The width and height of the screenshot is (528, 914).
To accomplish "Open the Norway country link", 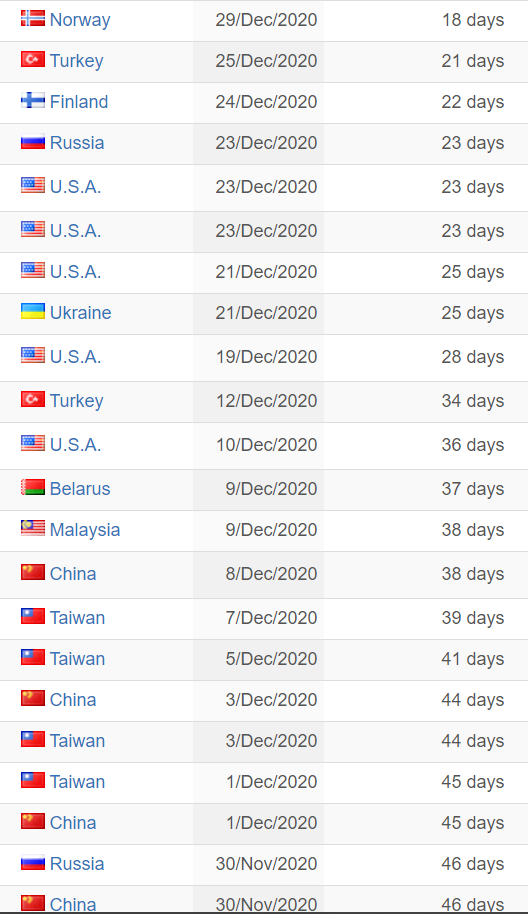I will [80, 20].
